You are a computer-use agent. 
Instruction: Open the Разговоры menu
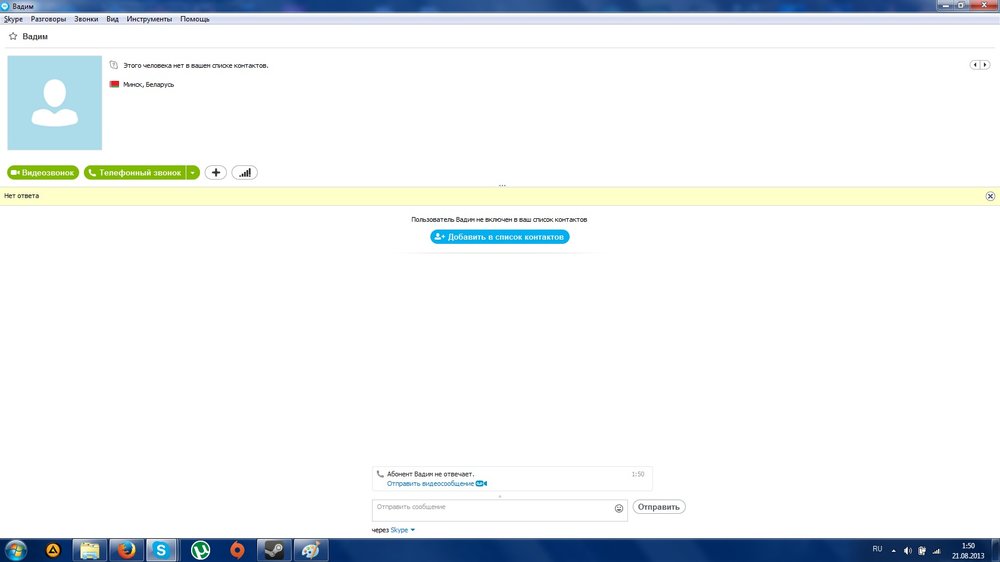pyautogui.click(x=48, y=19)
